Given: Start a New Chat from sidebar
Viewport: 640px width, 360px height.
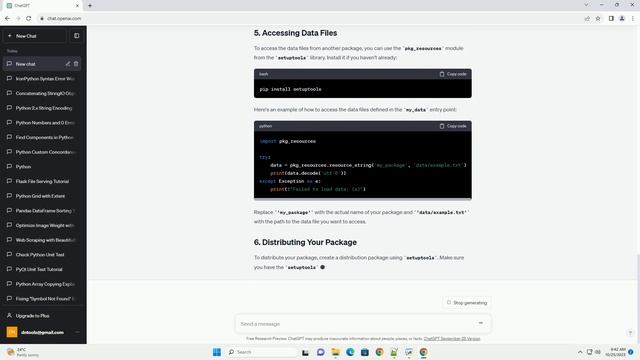Looking at the screenshot, I should pyautogui.click(x=35, y=36).
